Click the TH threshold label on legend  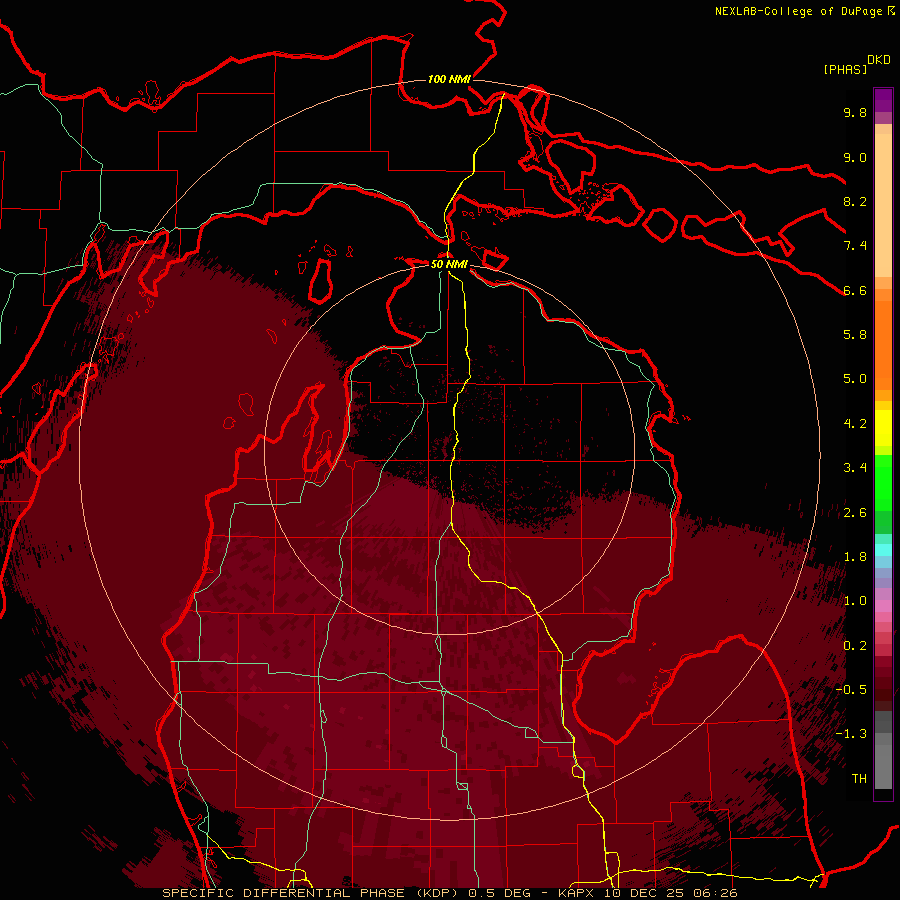859,779
